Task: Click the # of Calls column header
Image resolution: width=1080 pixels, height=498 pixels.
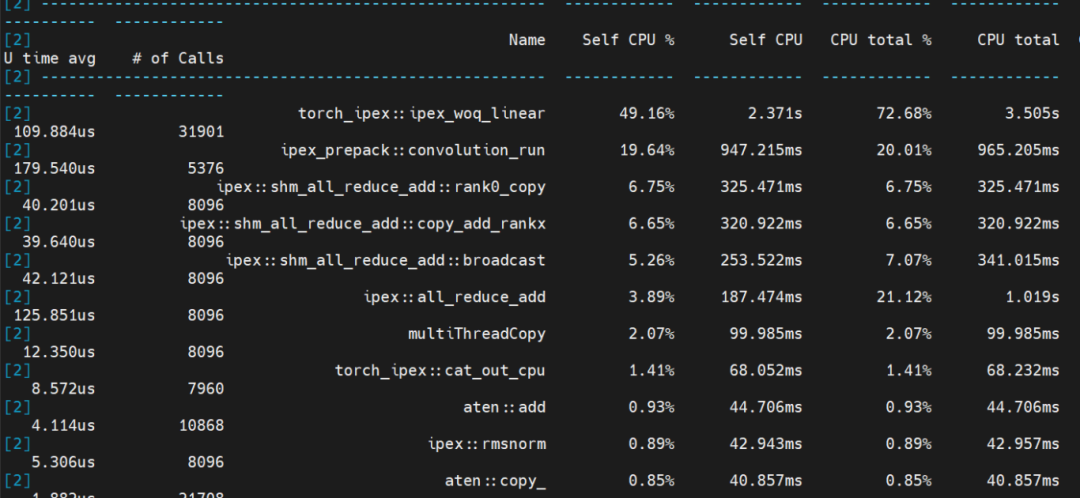Action: click(x=178, y=58)
